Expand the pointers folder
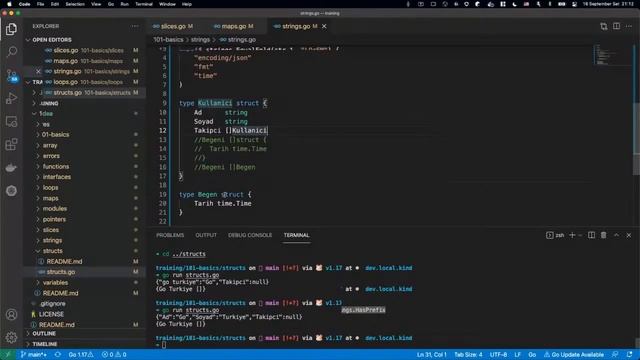This screenshot has height=360, width=640. (x=54, y=219)
